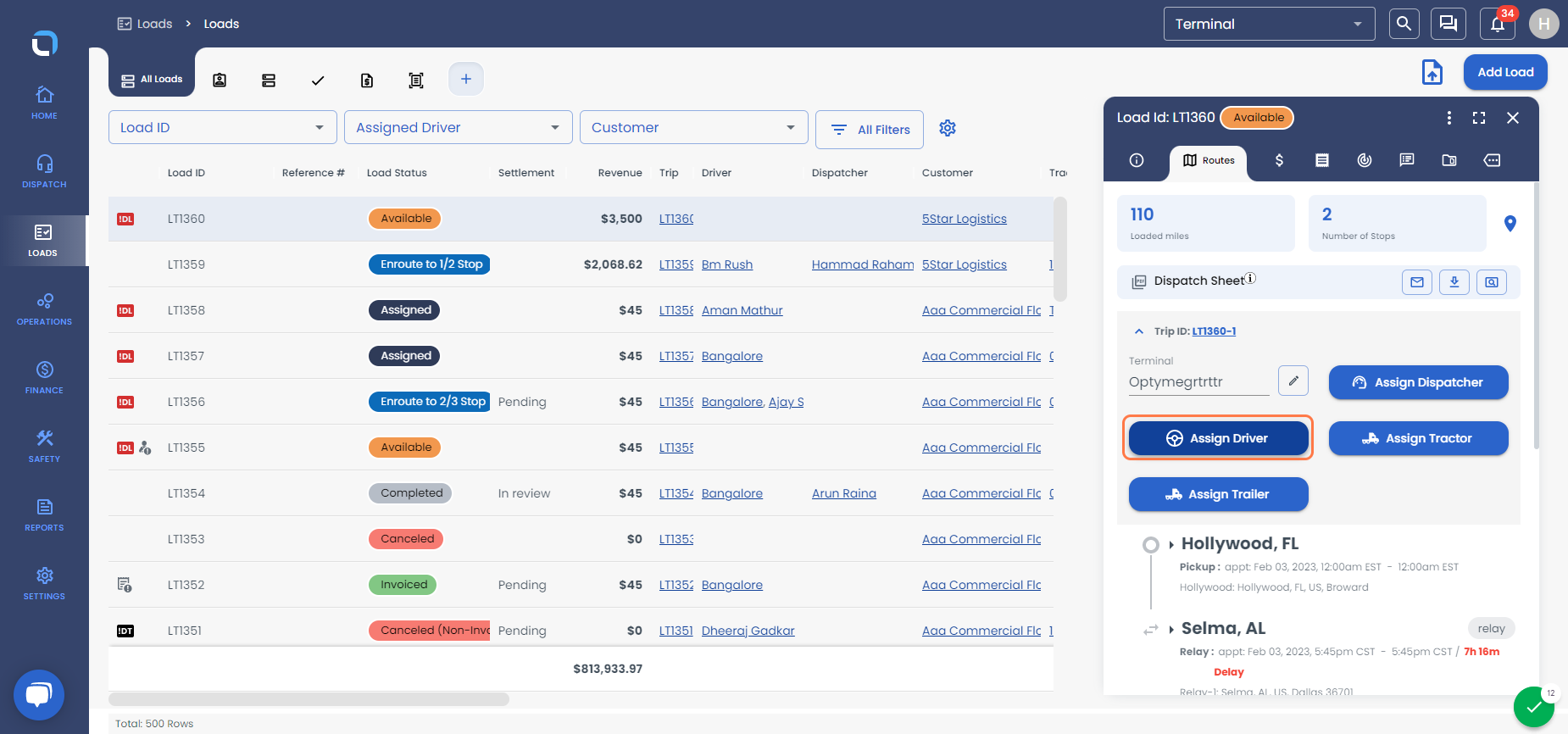Open Safety section in sidebar
1568x734 pixels.
44,446
